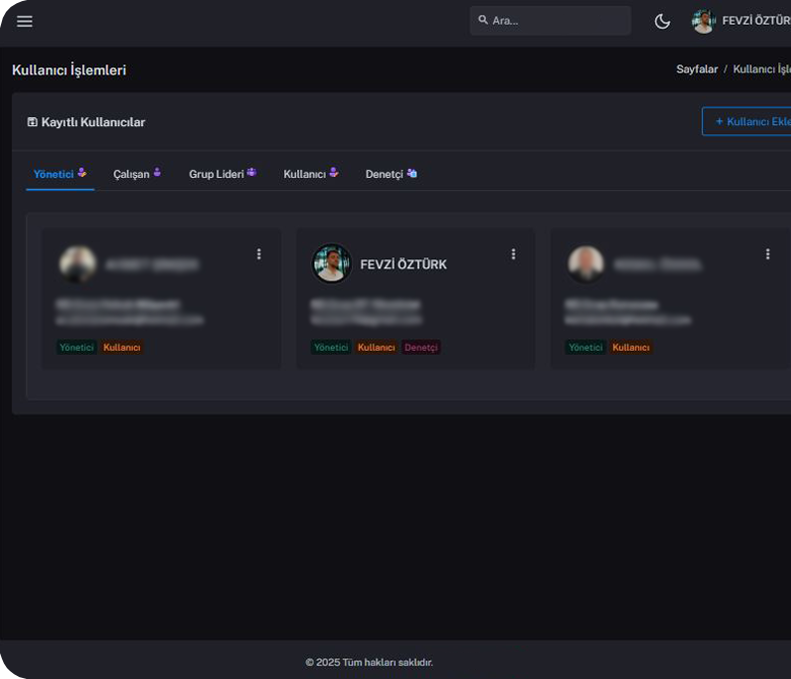Click the Denetçi badge on FEVZİ ÖZTÜRK card
The image size is (791, 679).
tap(421, 348)
